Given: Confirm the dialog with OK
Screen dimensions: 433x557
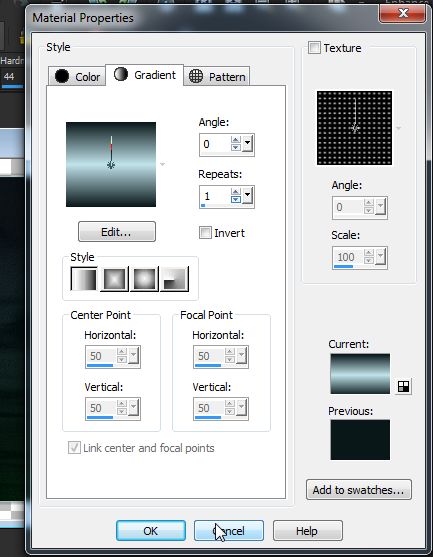Looking at the screenshot, I should click(151, 531).
